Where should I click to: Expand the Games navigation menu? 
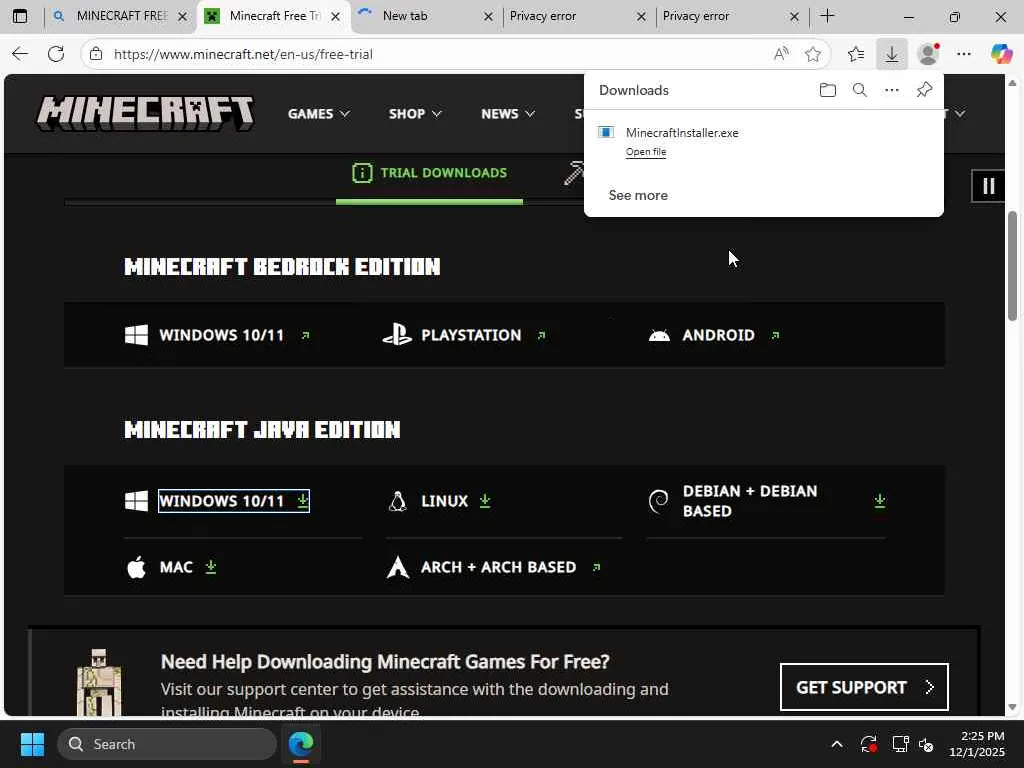319,114
